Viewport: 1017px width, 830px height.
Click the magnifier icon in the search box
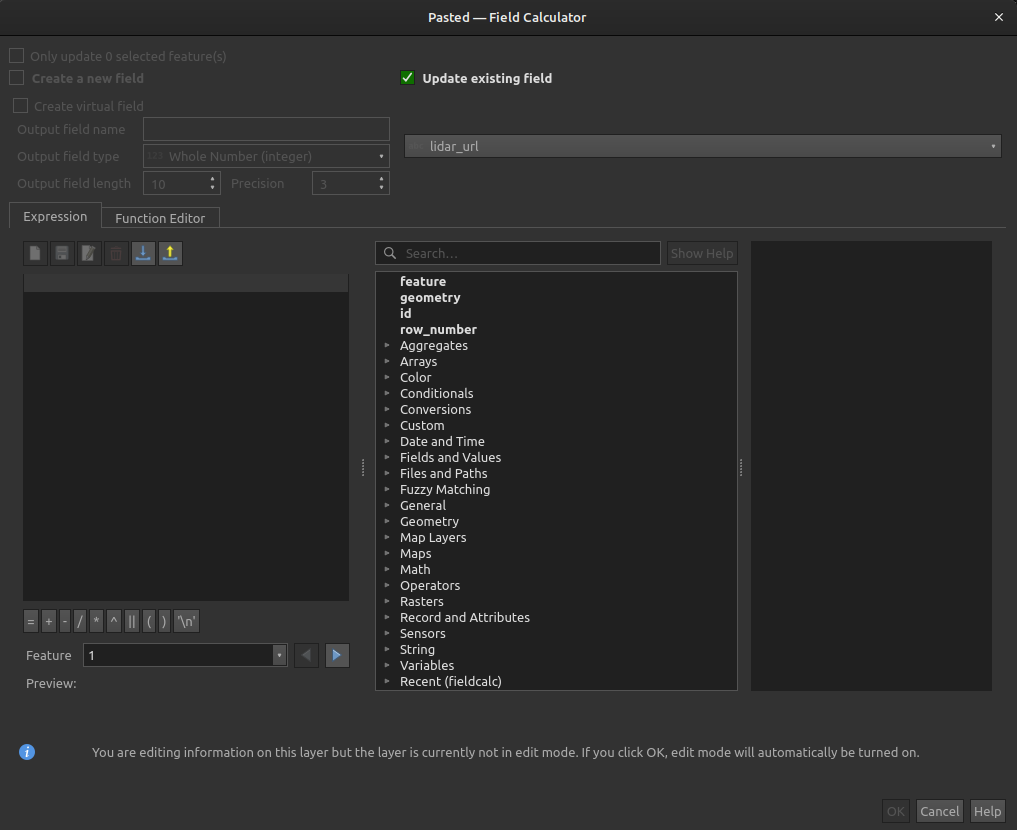point(389,253)
